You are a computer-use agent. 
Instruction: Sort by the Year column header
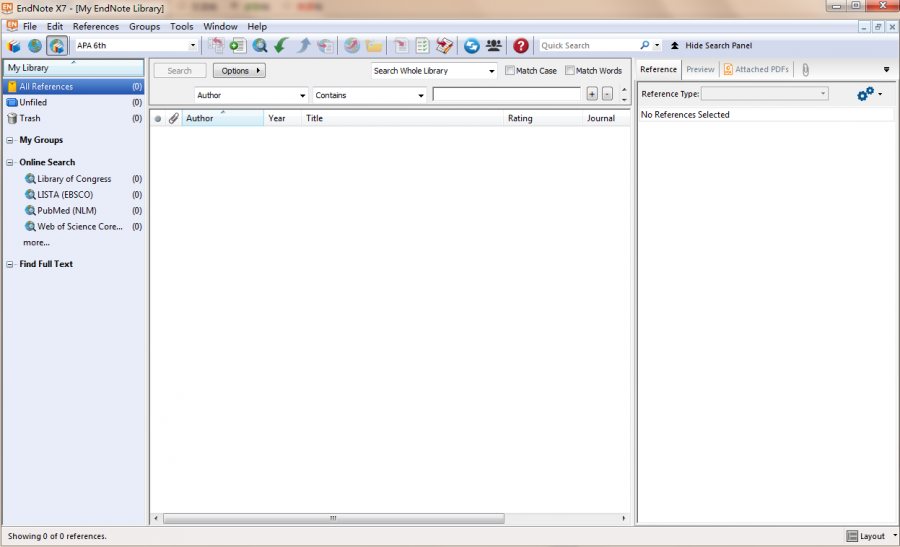click(x=282, y=118)
